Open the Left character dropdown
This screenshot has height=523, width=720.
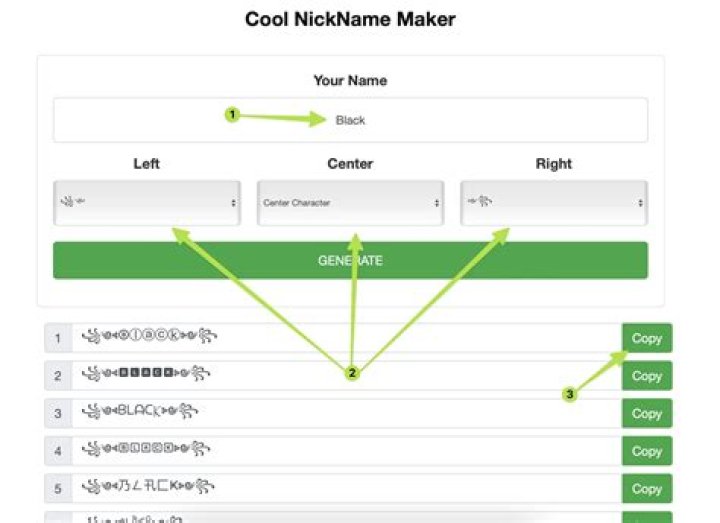147,203
